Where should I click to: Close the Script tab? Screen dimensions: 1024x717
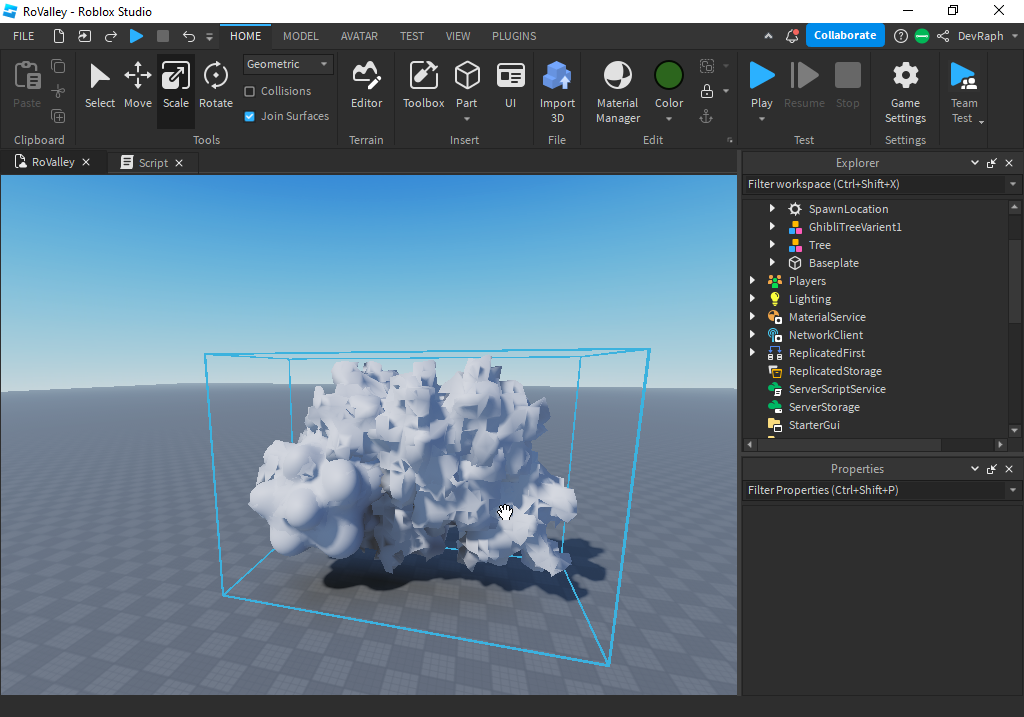click(179, 163)
